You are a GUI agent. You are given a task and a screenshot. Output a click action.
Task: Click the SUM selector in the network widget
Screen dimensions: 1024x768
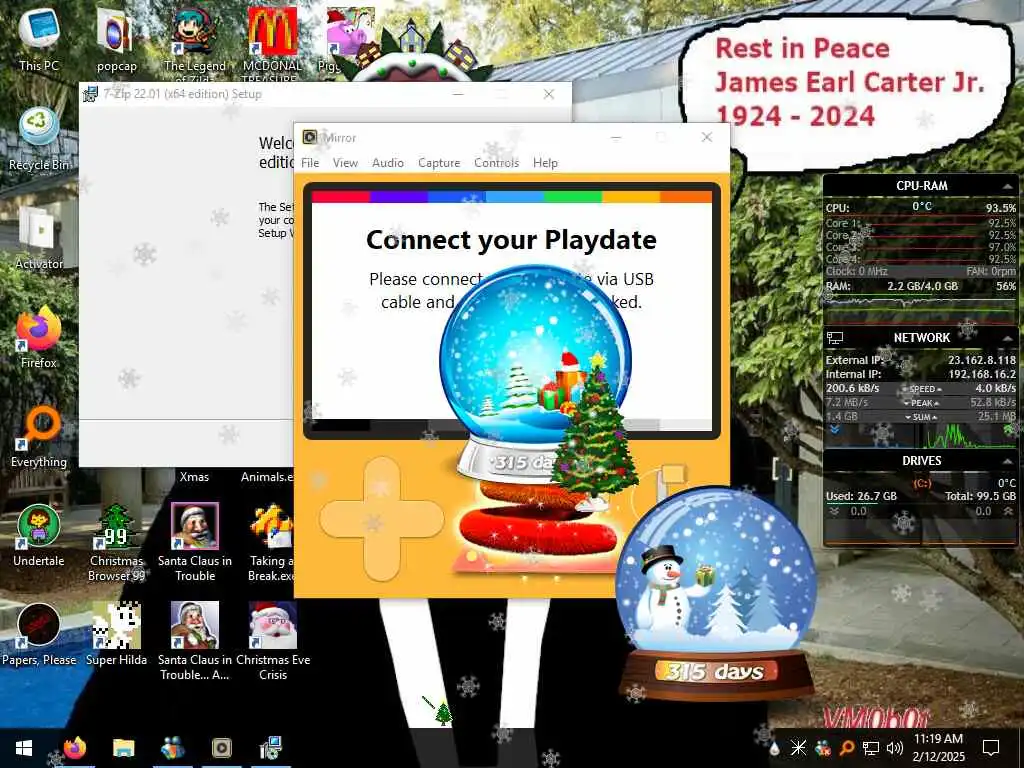pyautogui.click(x=921, y=417)
